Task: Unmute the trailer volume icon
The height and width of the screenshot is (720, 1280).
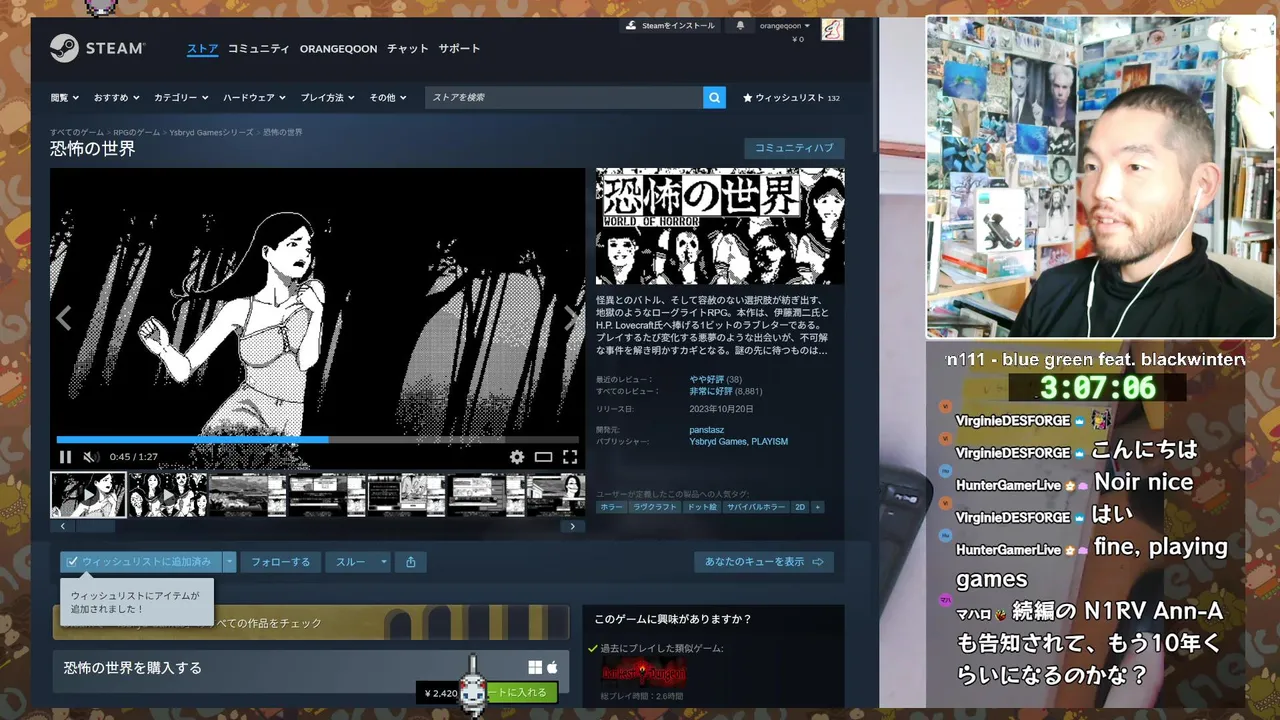Action: click(x=90, y=457)
